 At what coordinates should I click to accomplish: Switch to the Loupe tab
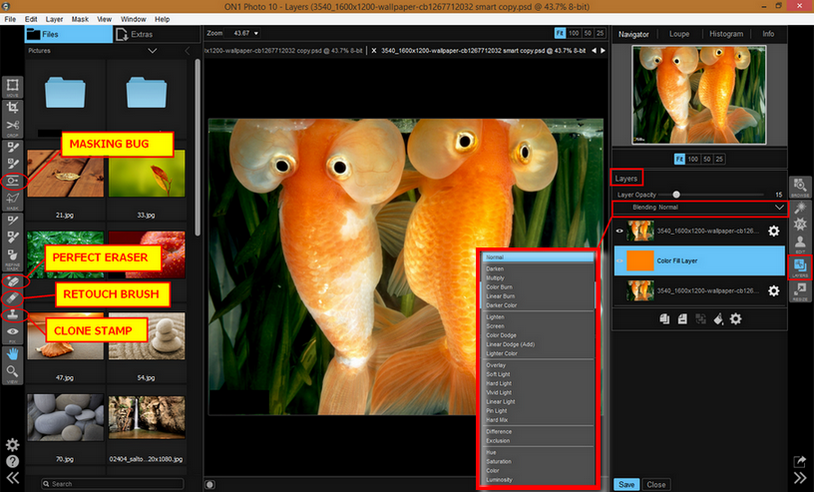(679, 34)
